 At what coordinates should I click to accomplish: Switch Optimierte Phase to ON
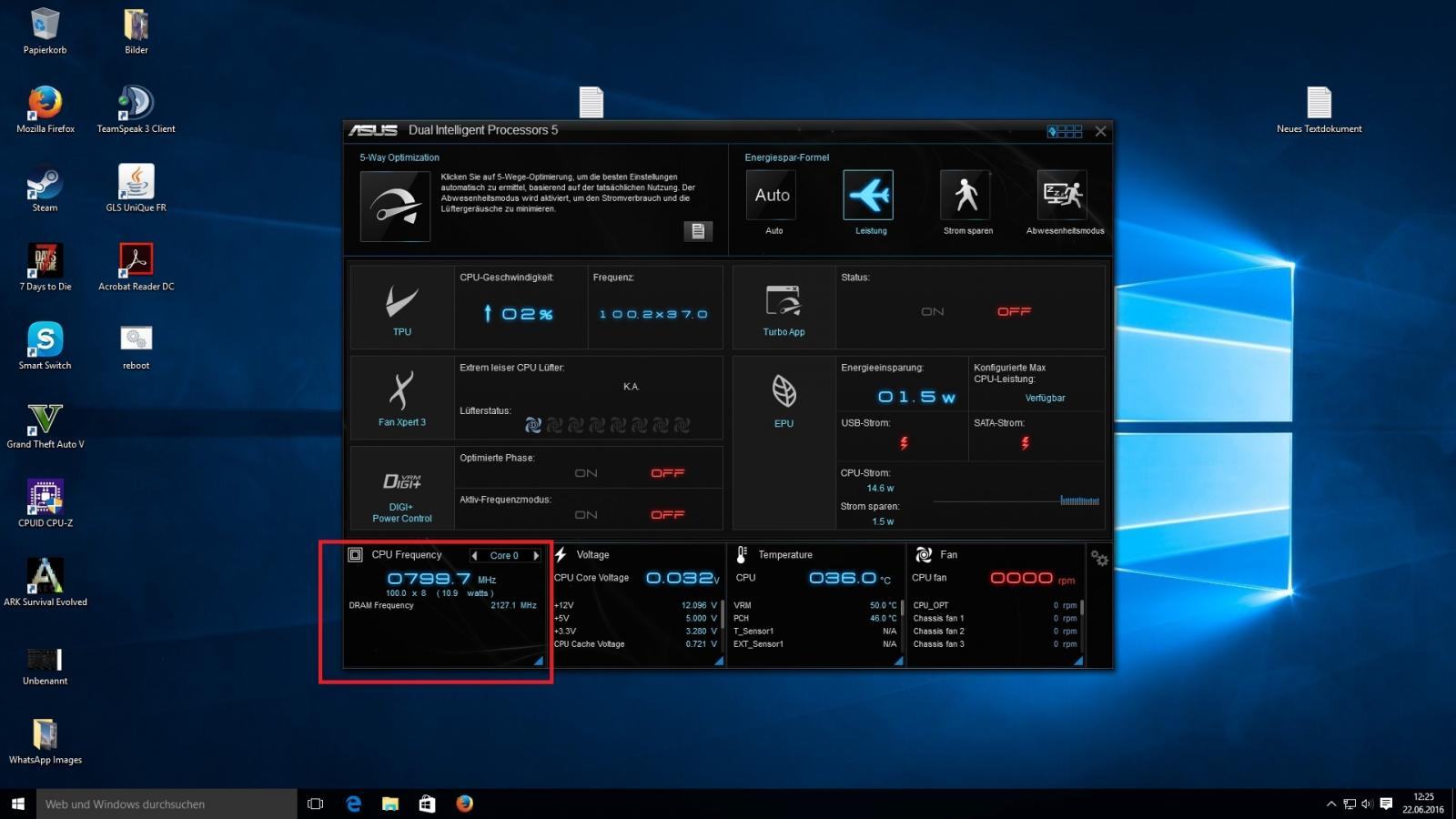pyautogui.click(x=586, y=473)
